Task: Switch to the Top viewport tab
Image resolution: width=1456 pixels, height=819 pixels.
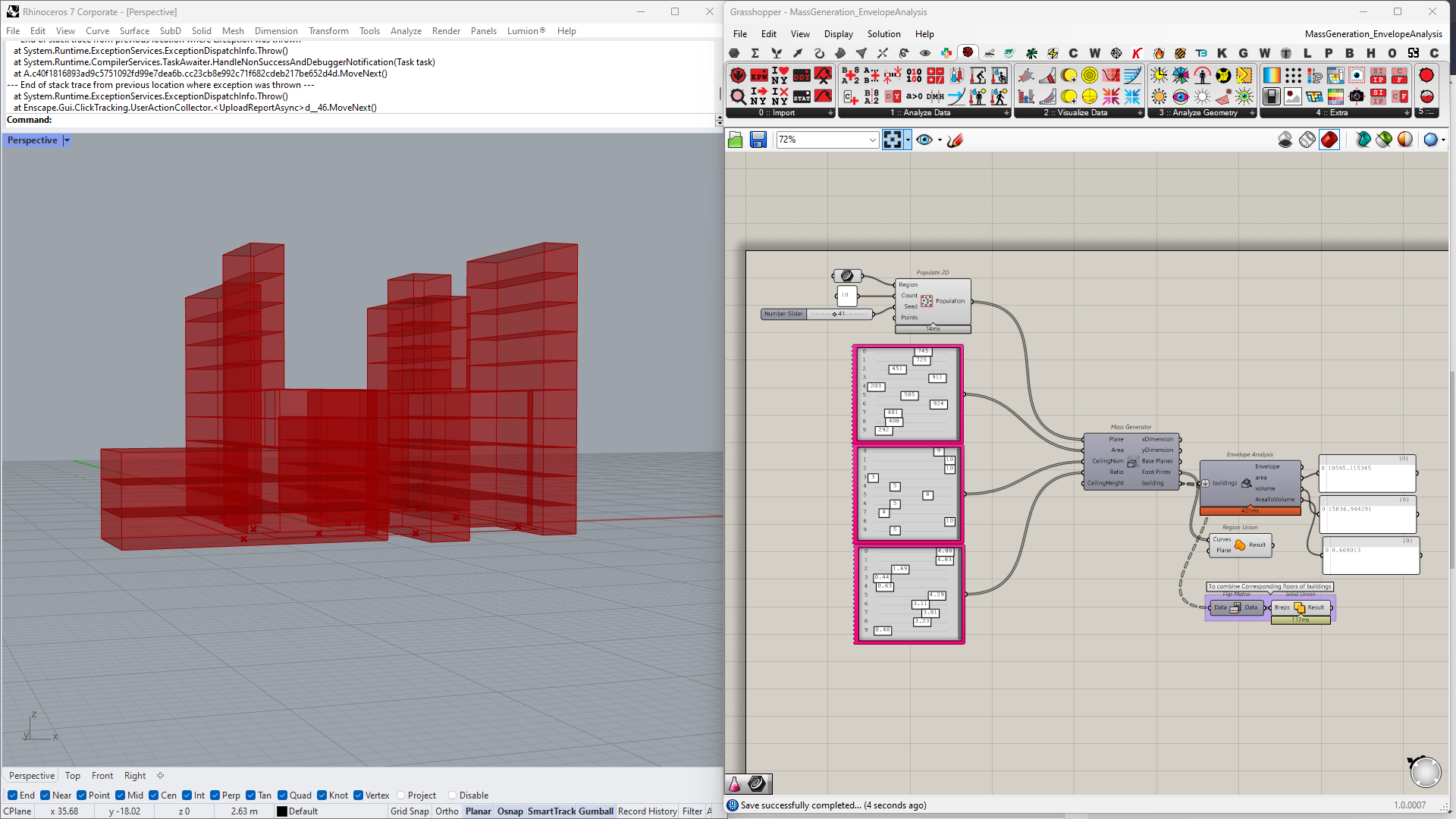Action: point(73,776)
